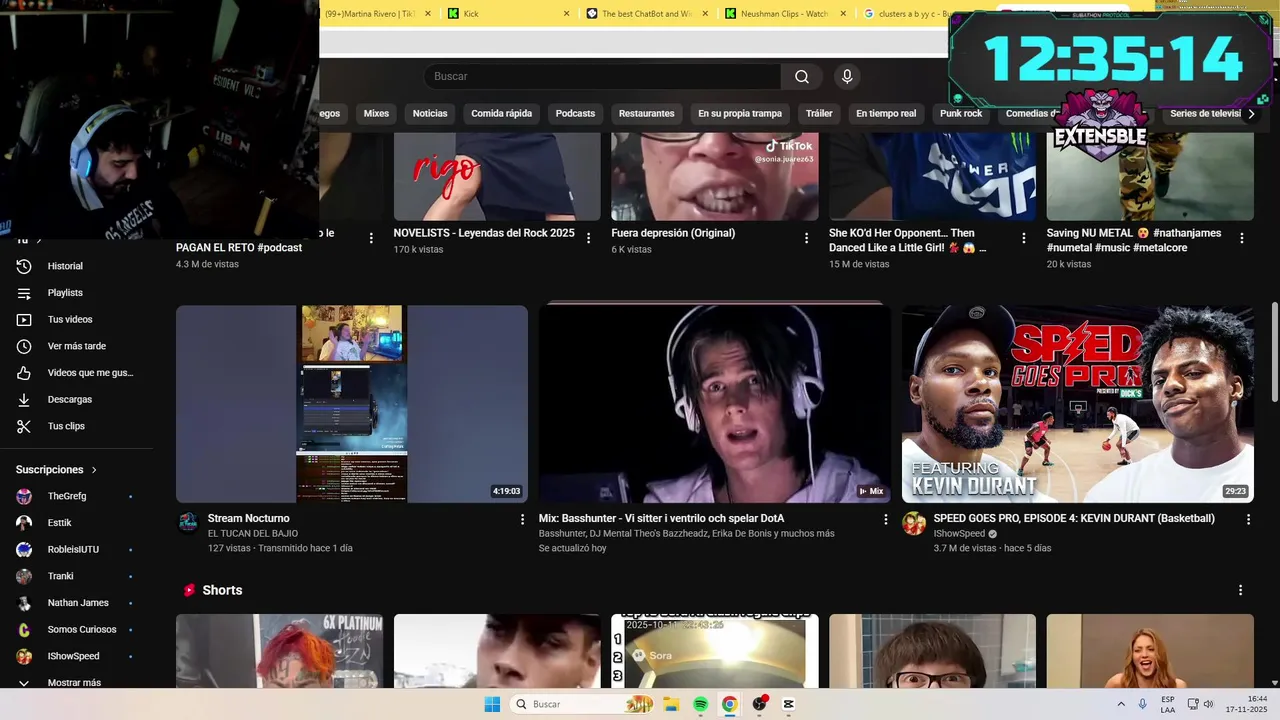Open options menu for Saving NU METAL video

[1242, 238]
